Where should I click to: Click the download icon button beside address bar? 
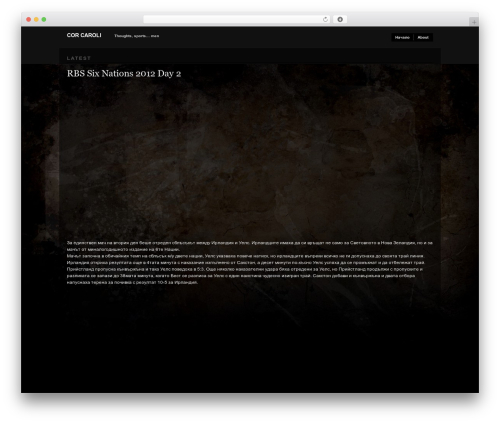pyautogui.click(x=340, y=20)
